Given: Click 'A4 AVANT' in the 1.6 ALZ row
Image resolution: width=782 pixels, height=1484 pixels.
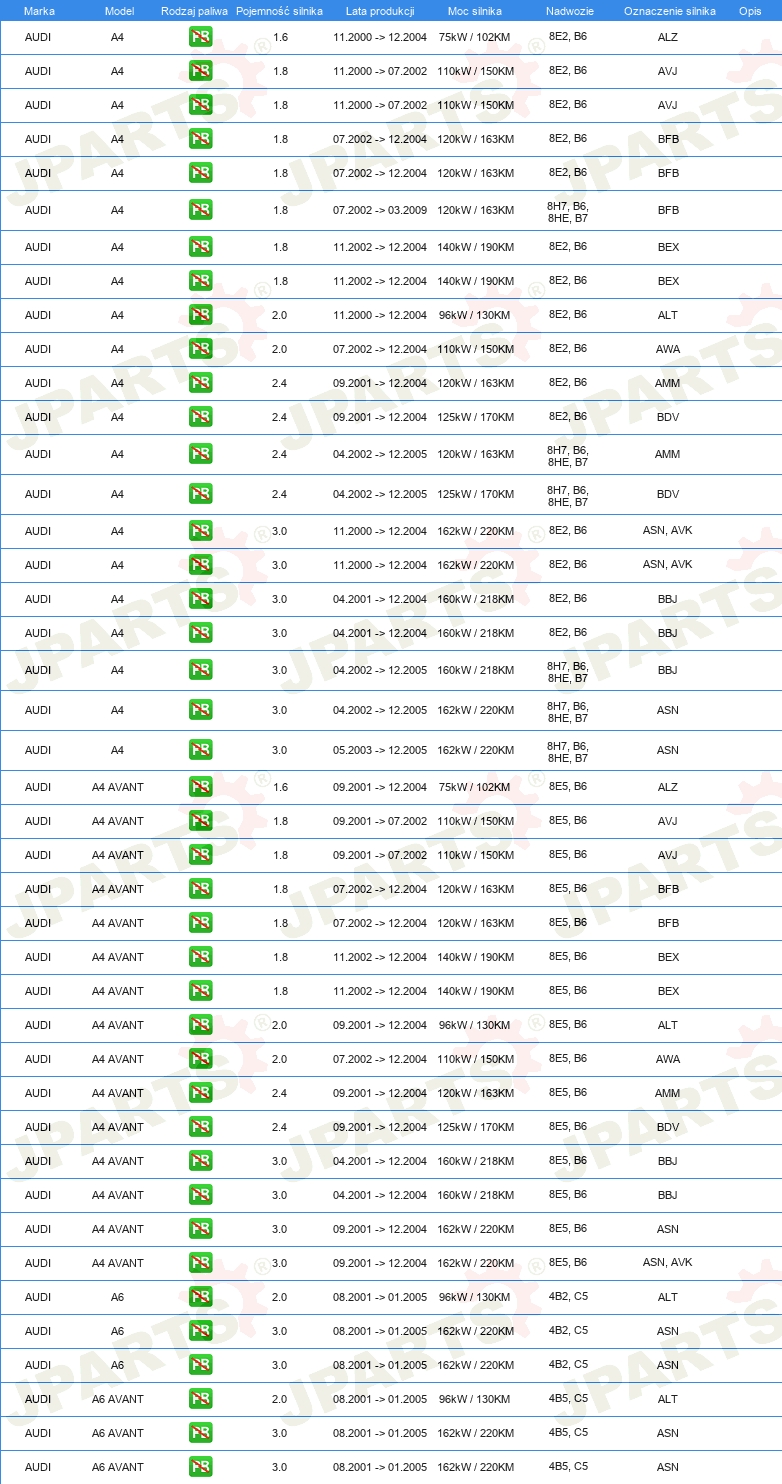Looking at the screenshot, I should pos(118,787).
